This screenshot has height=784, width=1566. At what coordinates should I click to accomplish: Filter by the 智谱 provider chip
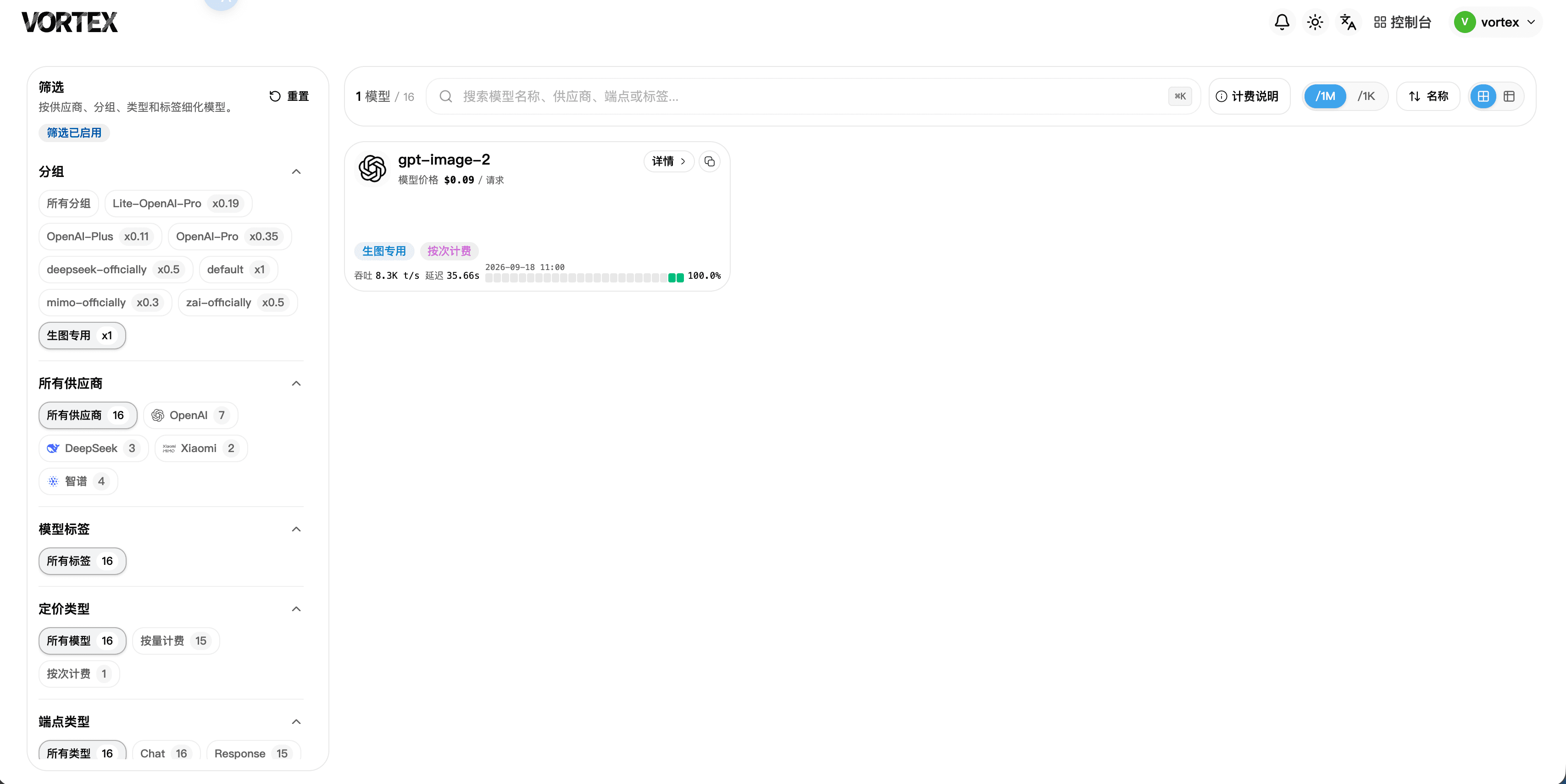(x=78, y=481)
